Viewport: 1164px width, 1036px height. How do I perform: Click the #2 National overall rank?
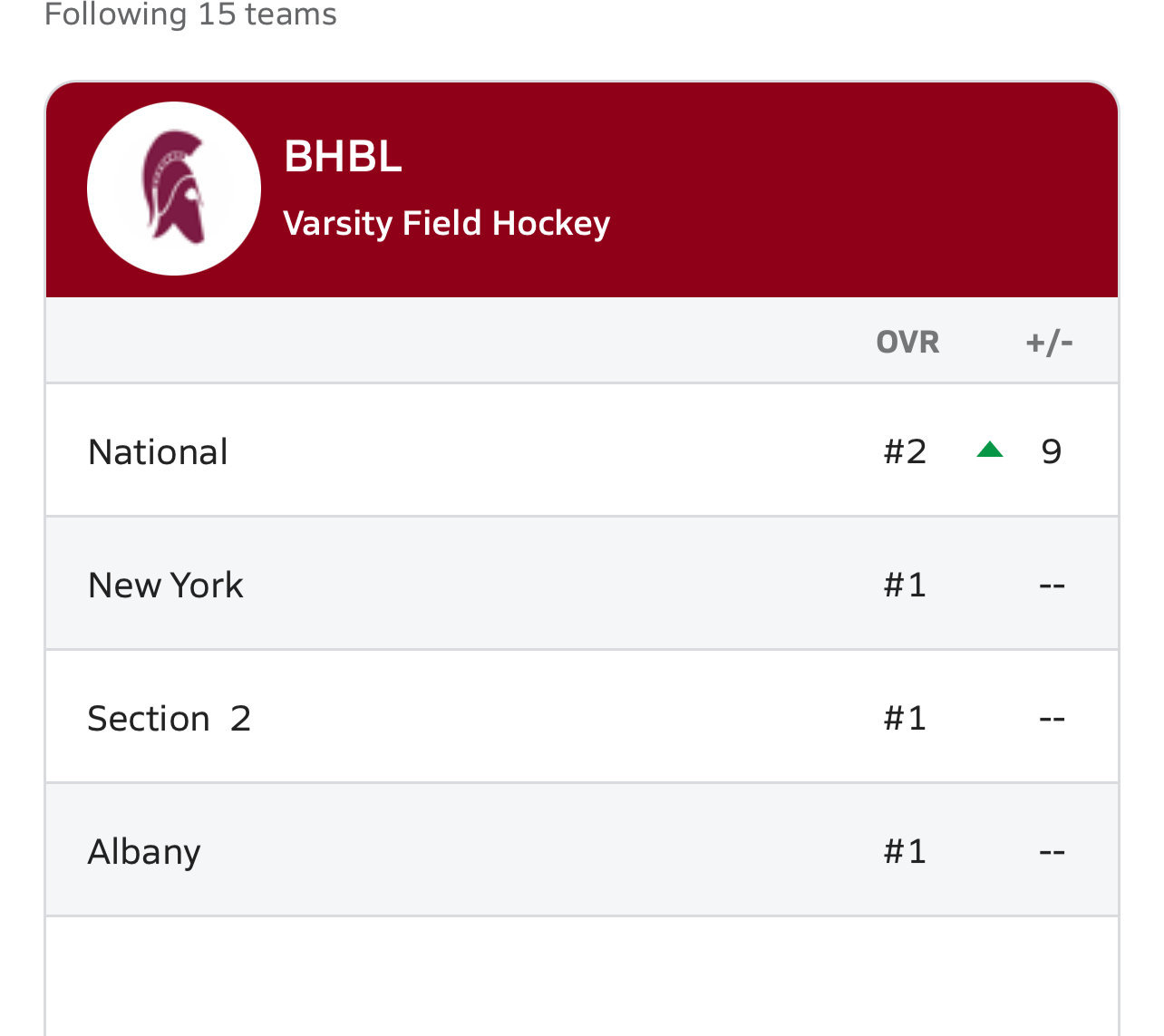(x=905, y=451)
